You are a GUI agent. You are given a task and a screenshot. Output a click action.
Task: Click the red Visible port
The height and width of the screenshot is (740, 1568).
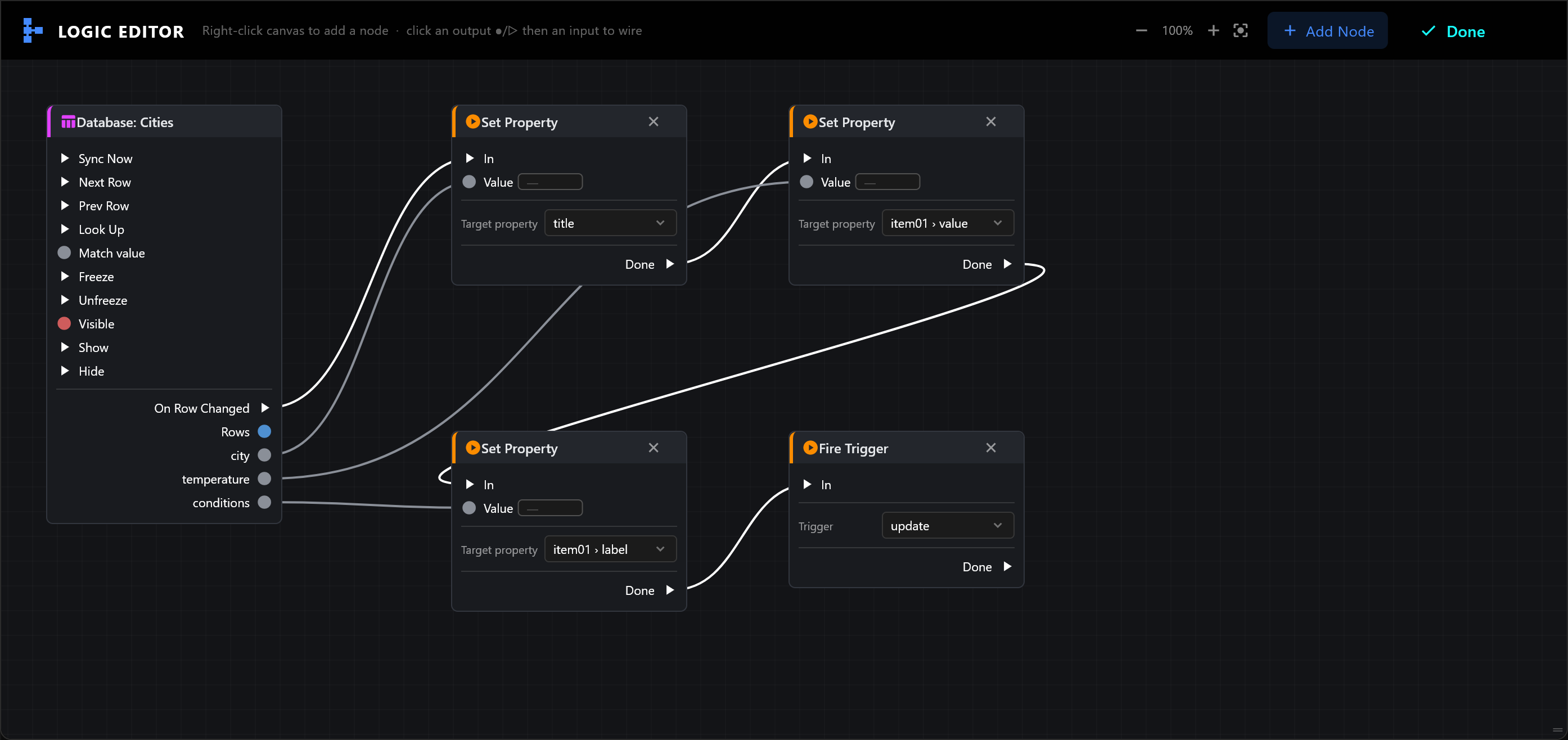[64, 323]
